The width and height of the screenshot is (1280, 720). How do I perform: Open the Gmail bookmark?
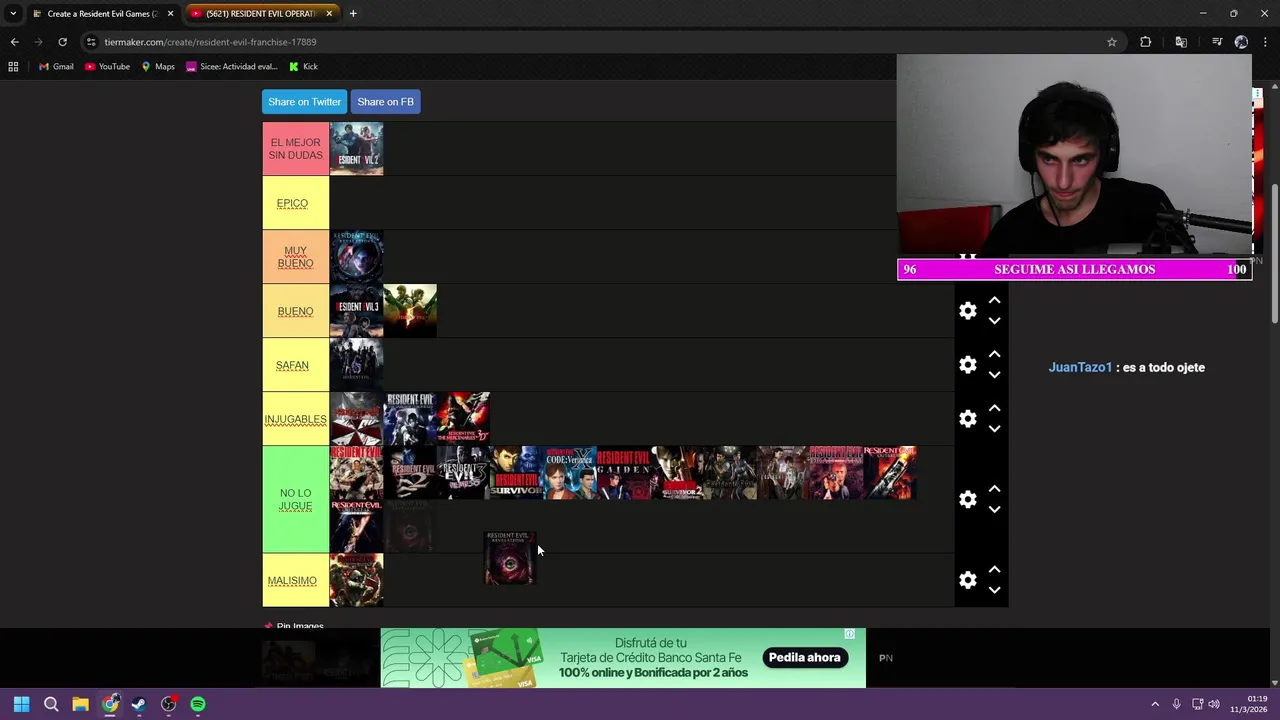pyautogui.click(x=56, y=67)
